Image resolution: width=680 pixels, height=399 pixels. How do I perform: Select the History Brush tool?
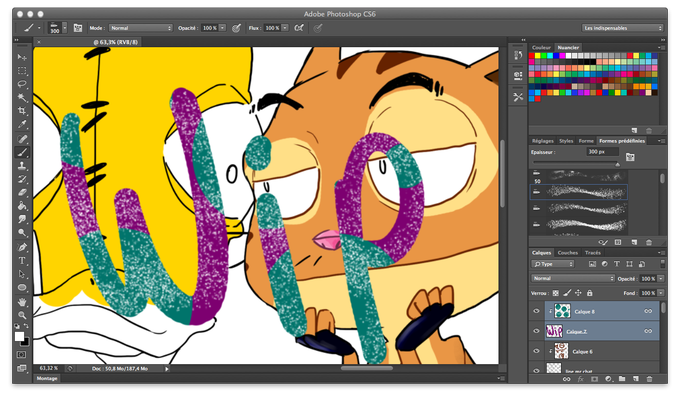point(22,179)
